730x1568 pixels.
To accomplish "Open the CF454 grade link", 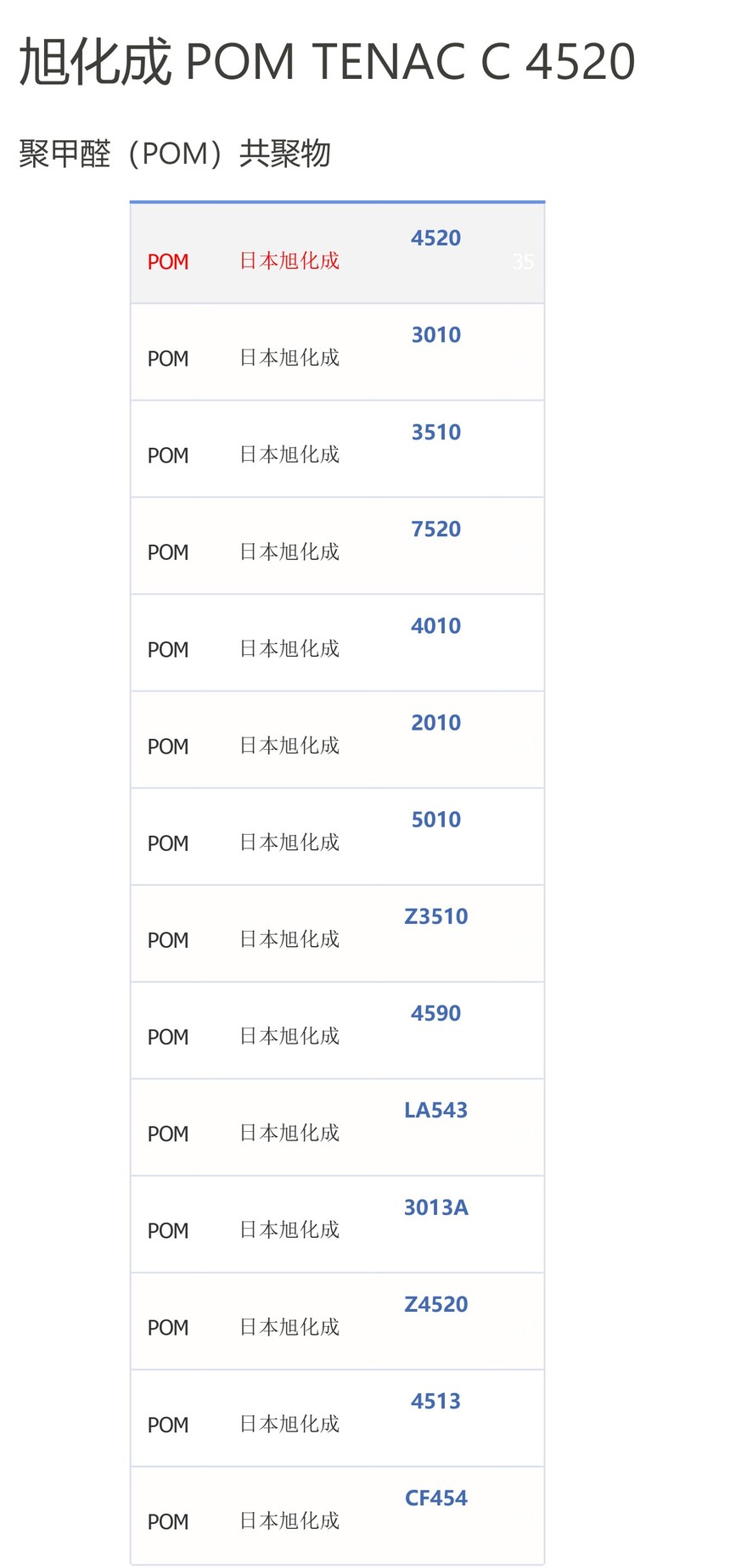I will (x=435, y=1498).
